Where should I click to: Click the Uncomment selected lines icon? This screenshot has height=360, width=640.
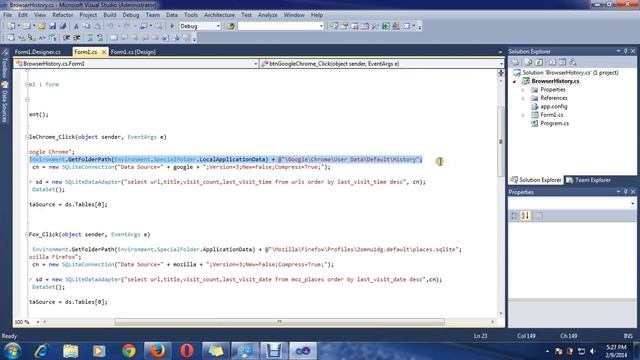[x=100, y=38]
